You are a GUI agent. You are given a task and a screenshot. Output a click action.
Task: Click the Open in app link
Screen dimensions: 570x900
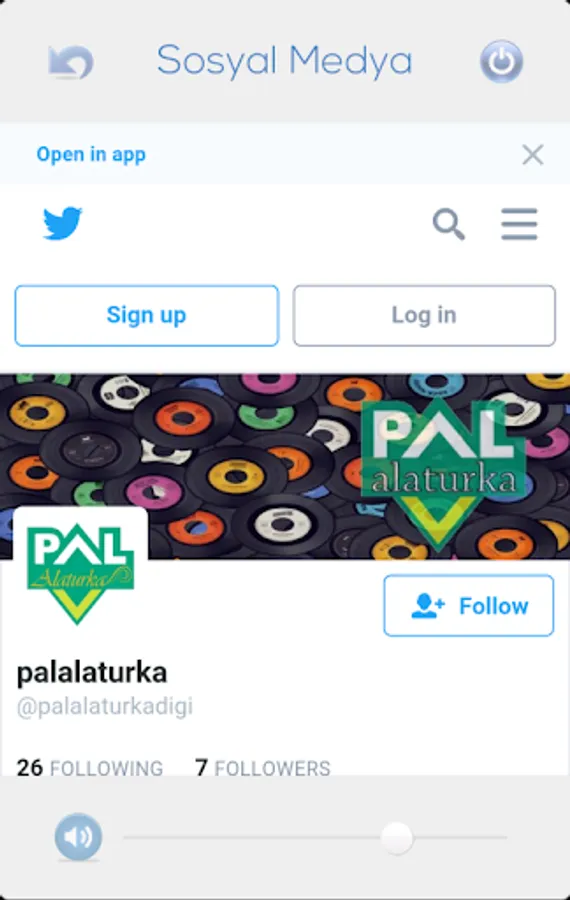click(x=91, y=154)
